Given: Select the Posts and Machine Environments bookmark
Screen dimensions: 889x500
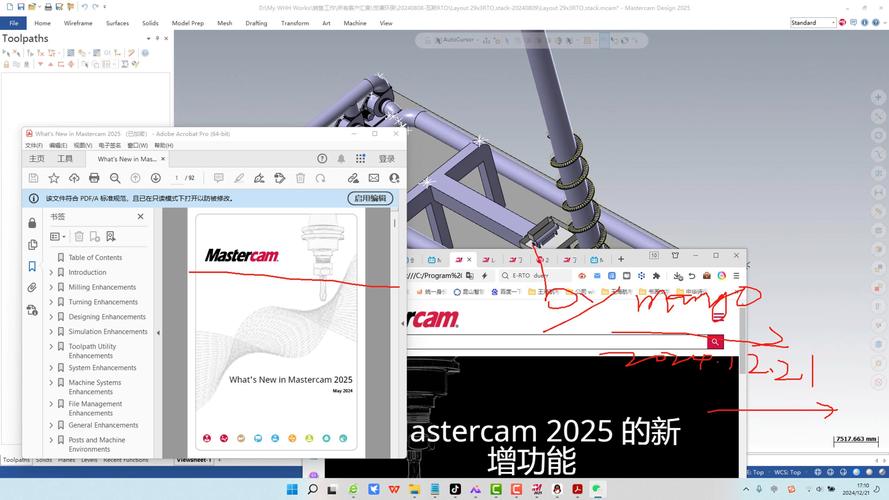Looking at the screenshot, I should (97, 444).
